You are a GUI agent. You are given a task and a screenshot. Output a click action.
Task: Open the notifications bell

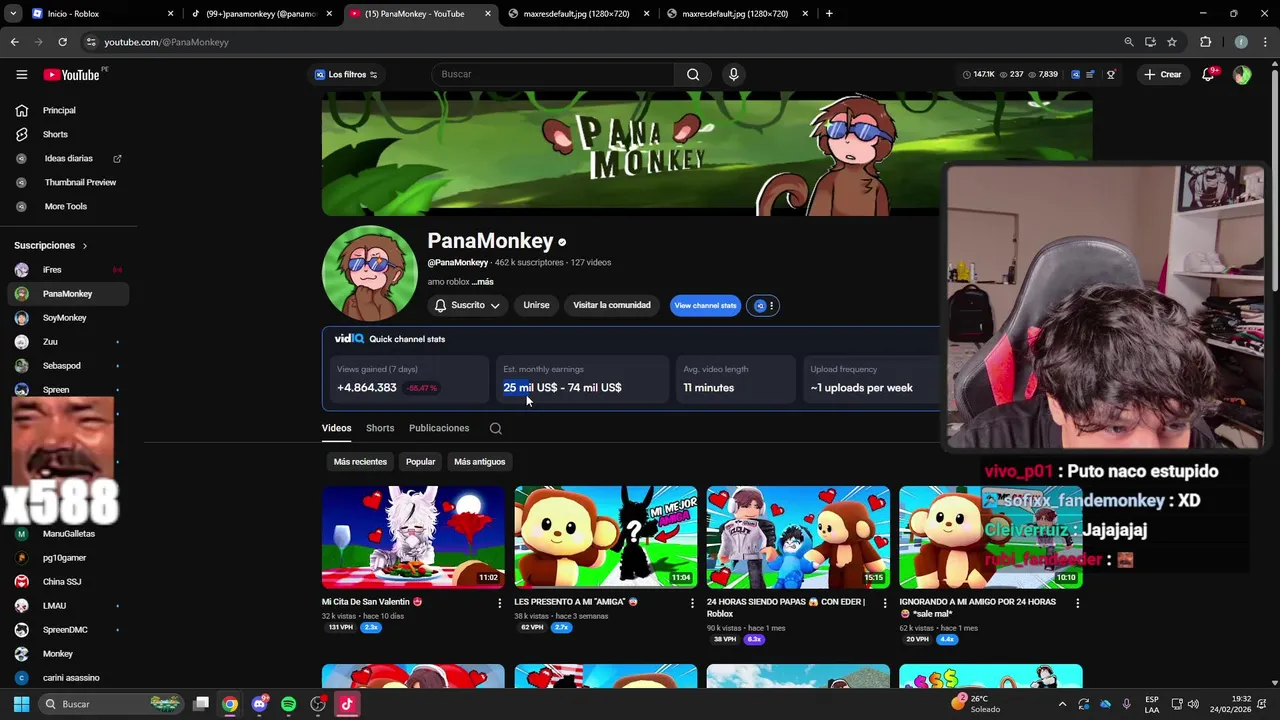[x=1208, y=74]
